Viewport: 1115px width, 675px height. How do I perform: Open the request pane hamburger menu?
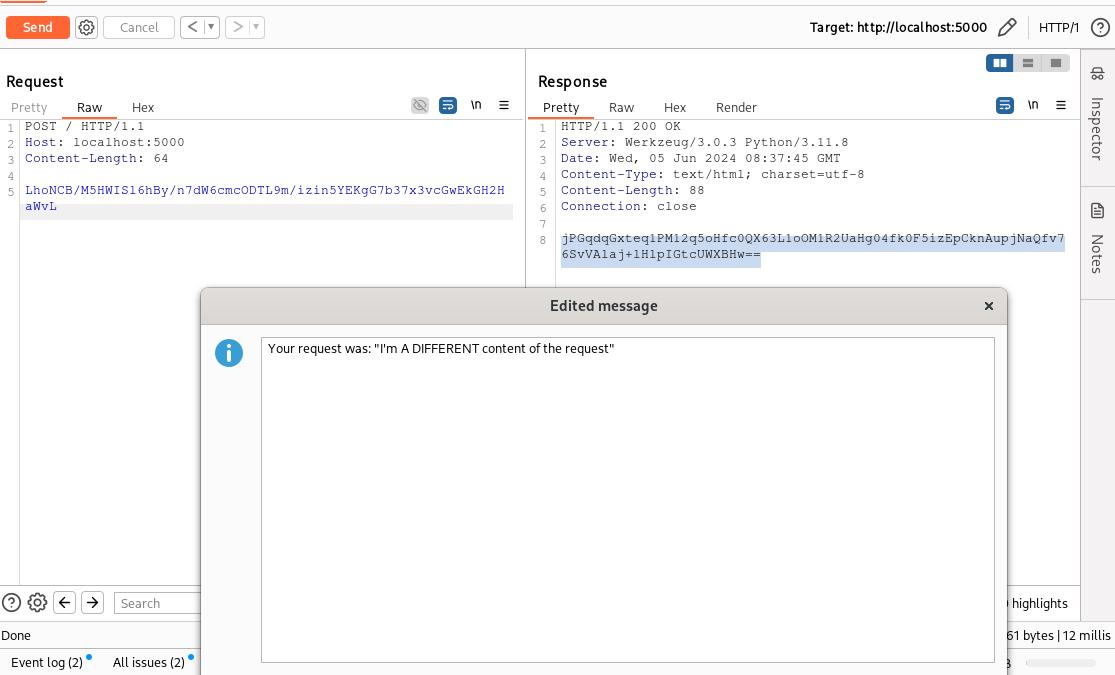point(504,105)
